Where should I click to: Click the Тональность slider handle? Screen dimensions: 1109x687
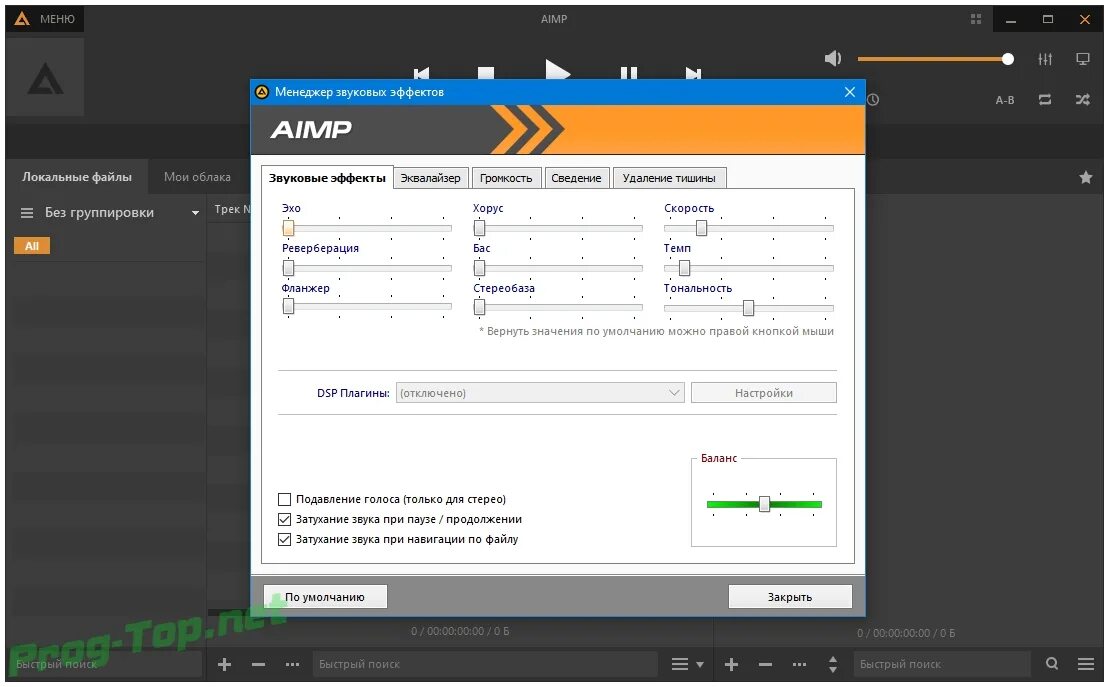[x=748, y=308]
